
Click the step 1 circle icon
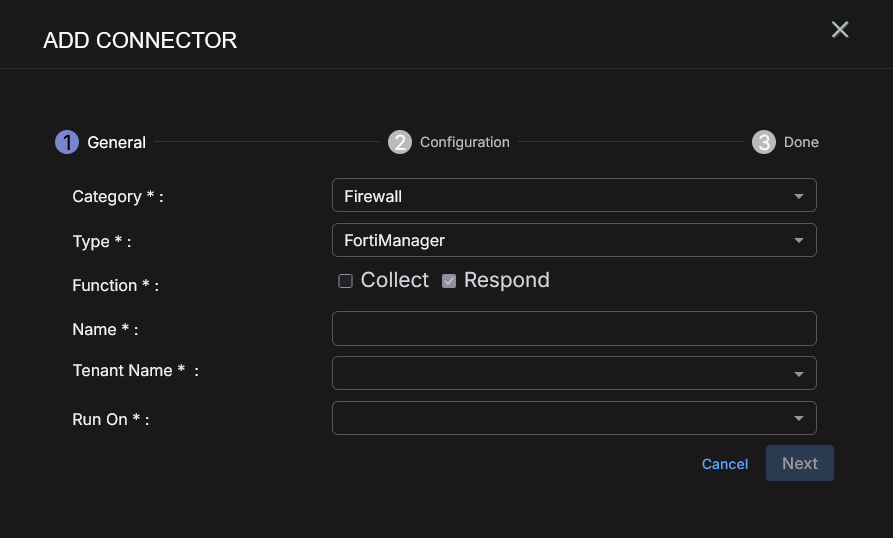[67, 142]
